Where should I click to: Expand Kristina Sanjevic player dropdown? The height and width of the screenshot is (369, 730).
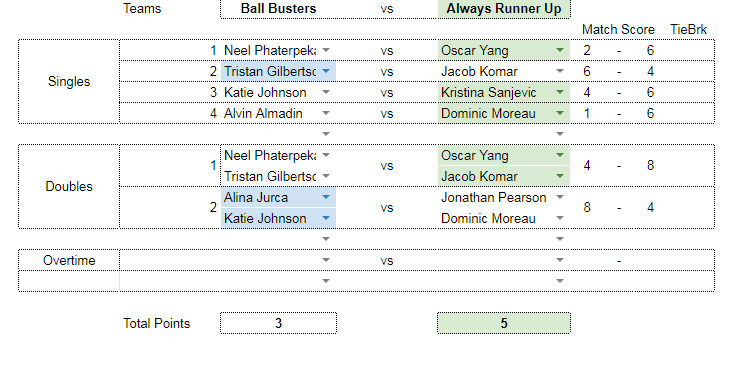click(560, 92)
